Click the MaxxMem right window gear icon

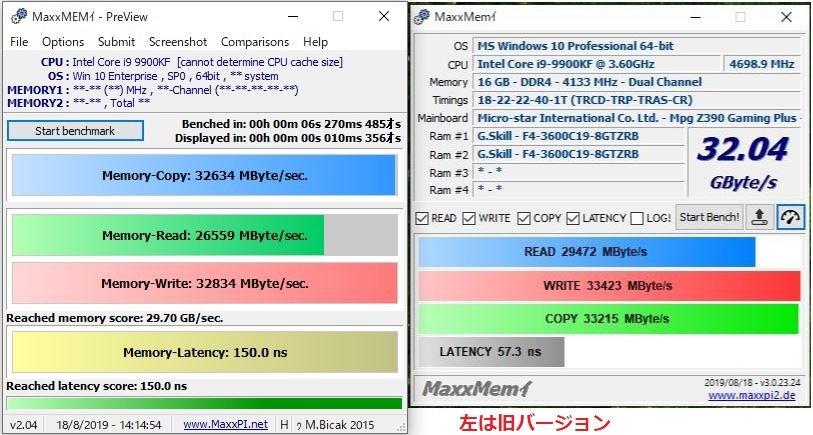coord(422,17)
